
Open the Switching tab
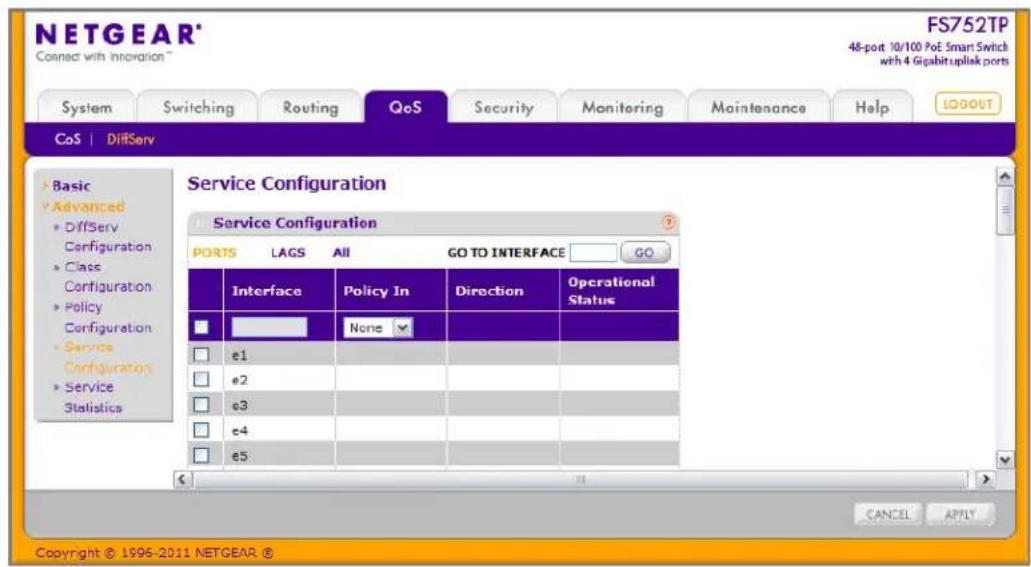tap(199, 108)
